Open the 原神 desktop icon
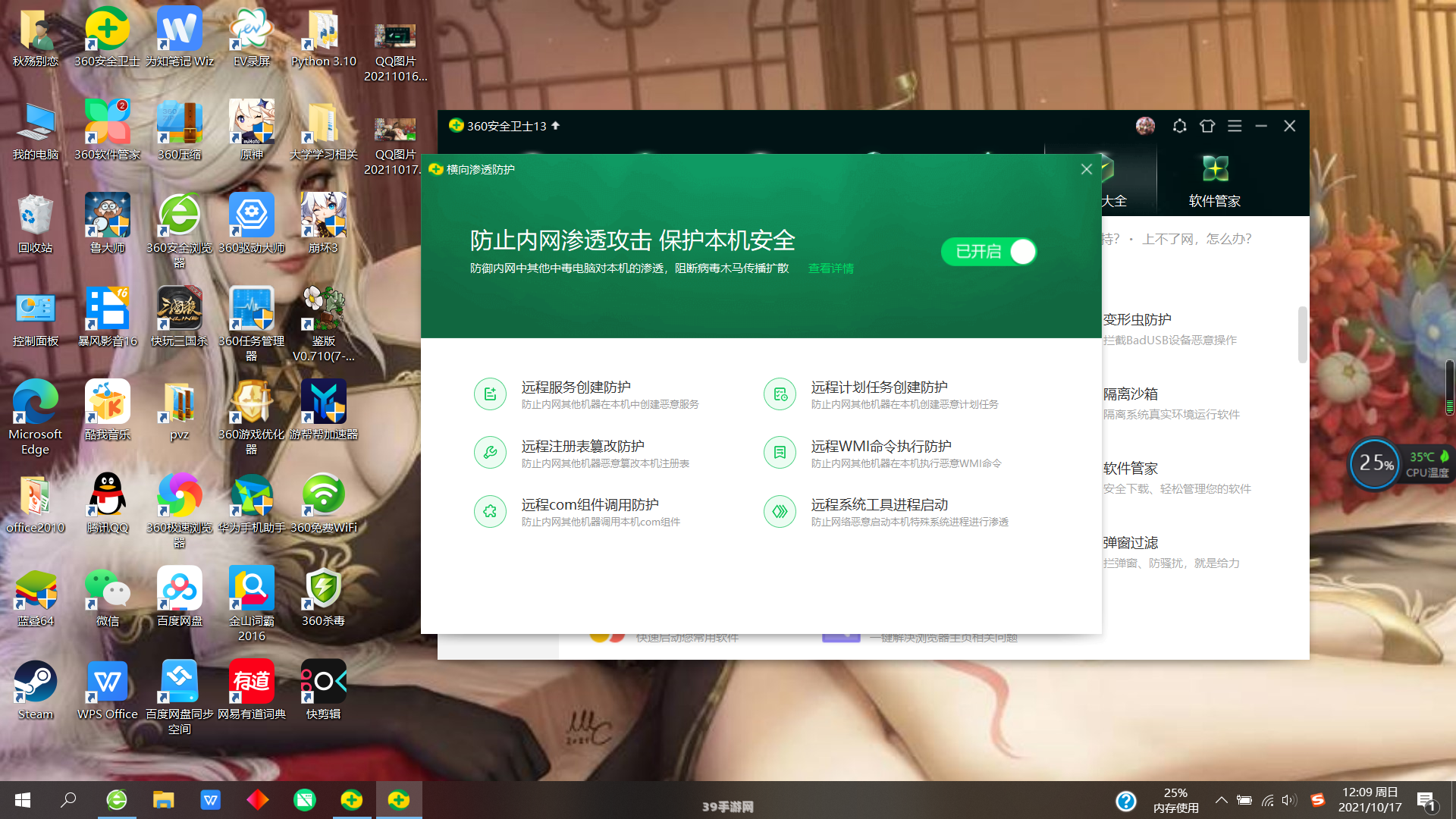The height and width of the screenshot is (819, 1456). click(252, 130)
